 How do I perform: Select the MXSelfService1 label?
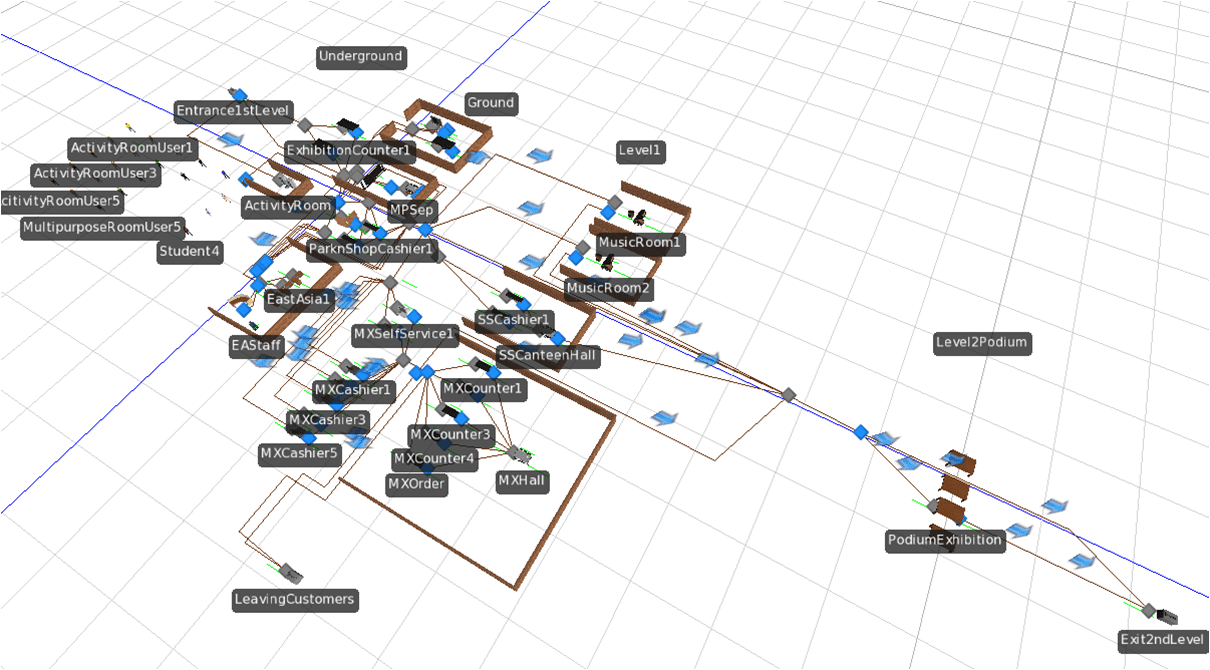pyautogui.click(x=404, y=333)
